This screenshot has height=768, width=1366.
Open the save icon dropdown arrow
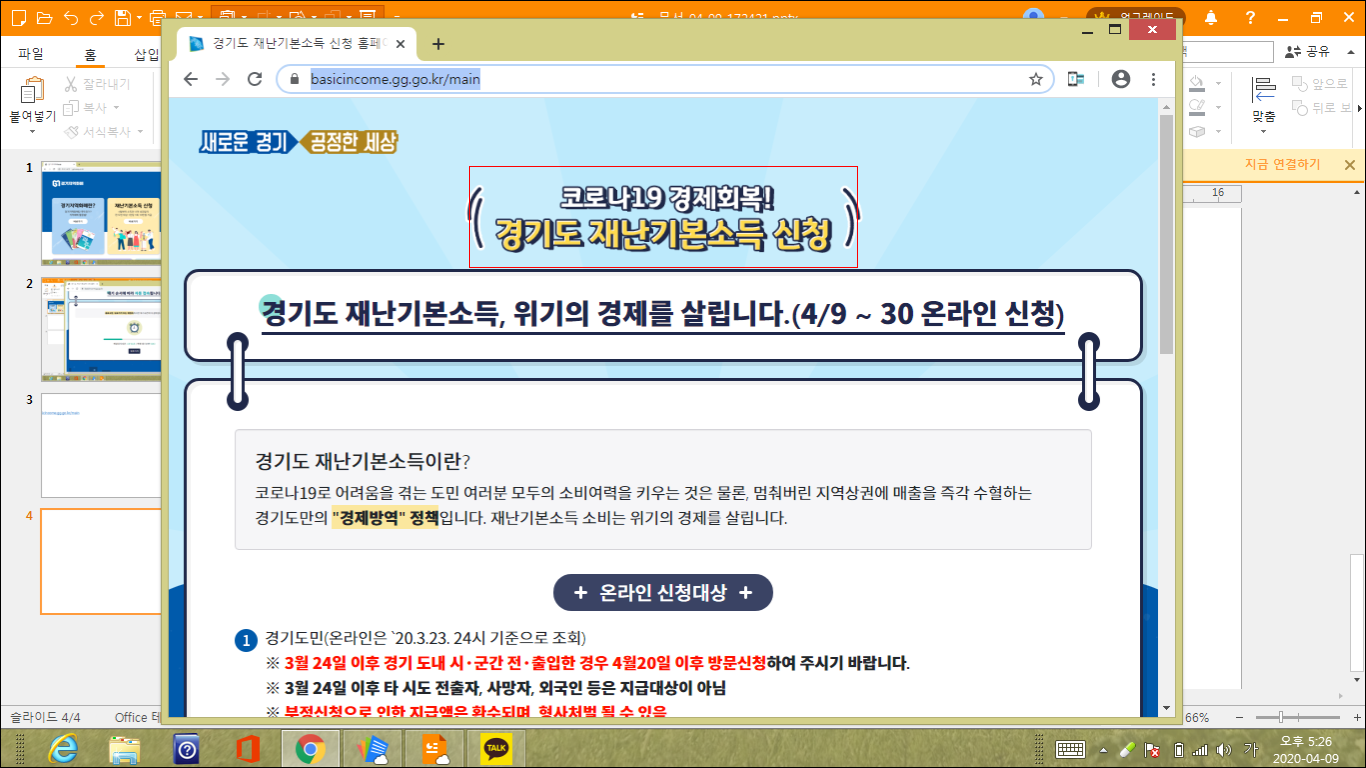137,17
